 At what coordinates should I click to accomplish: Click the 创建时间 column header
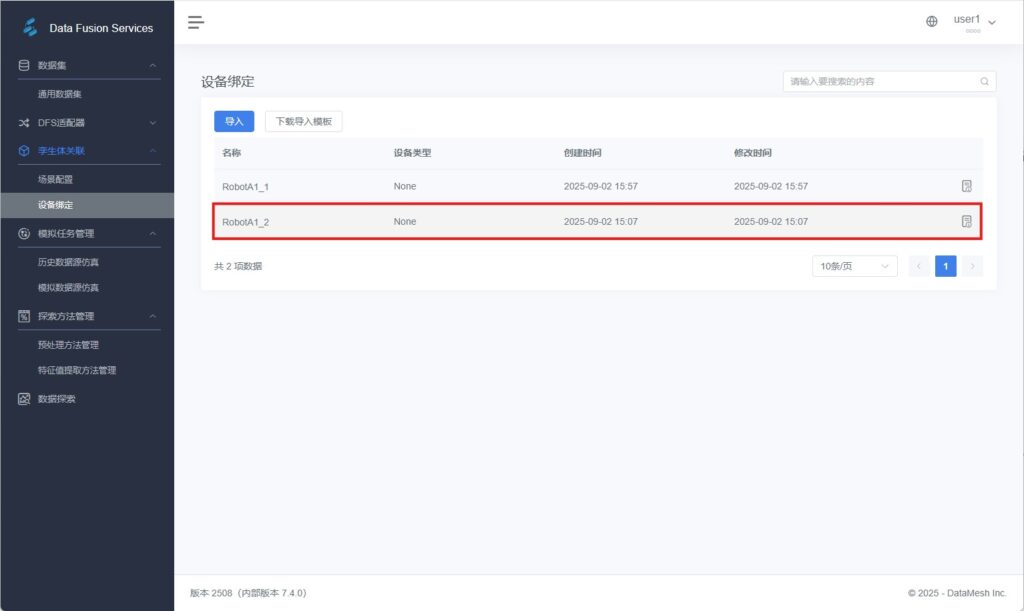tap(583, 153)
